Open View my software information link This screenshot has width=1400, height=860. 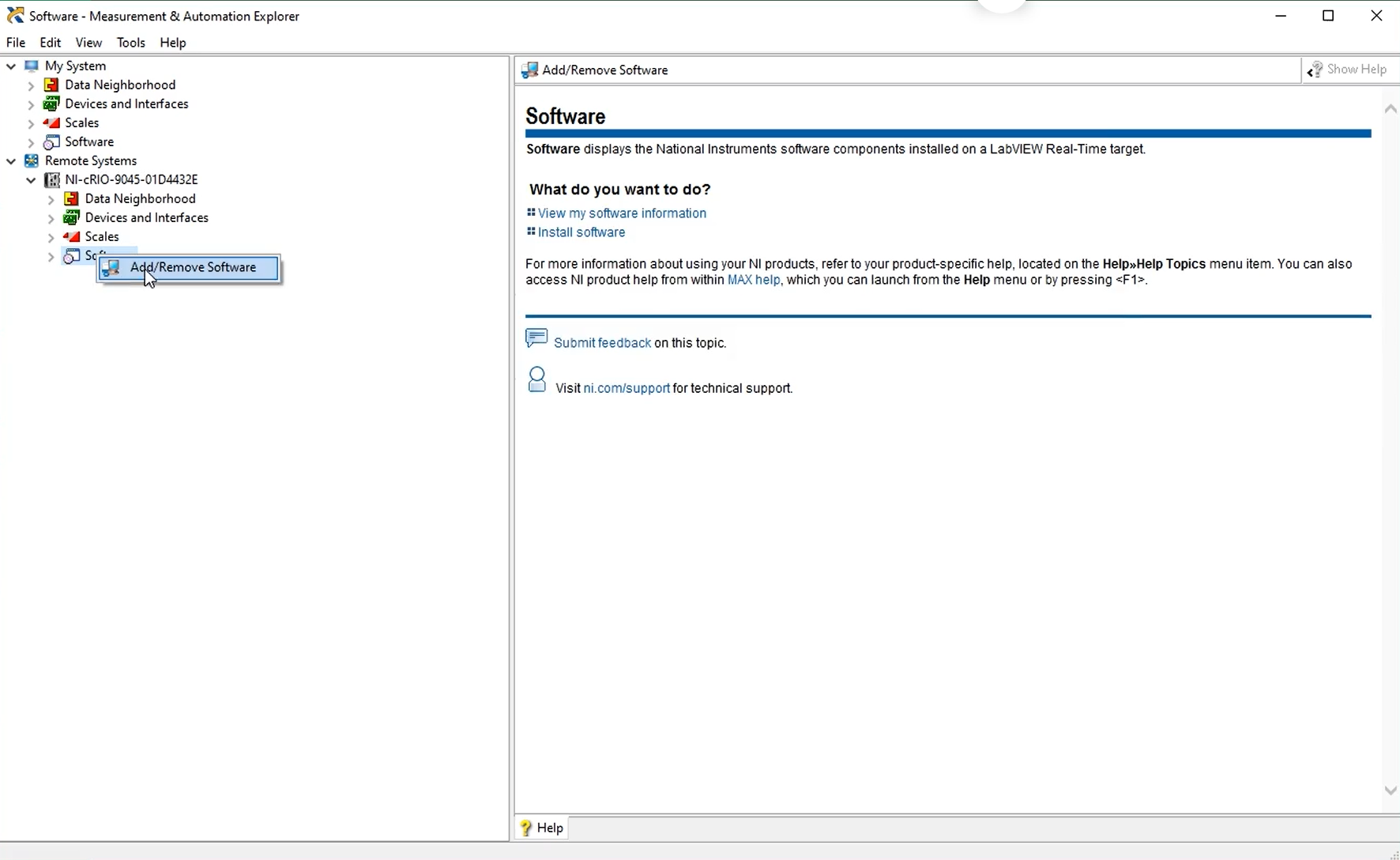pyautogui.click(x=622, y=213)
